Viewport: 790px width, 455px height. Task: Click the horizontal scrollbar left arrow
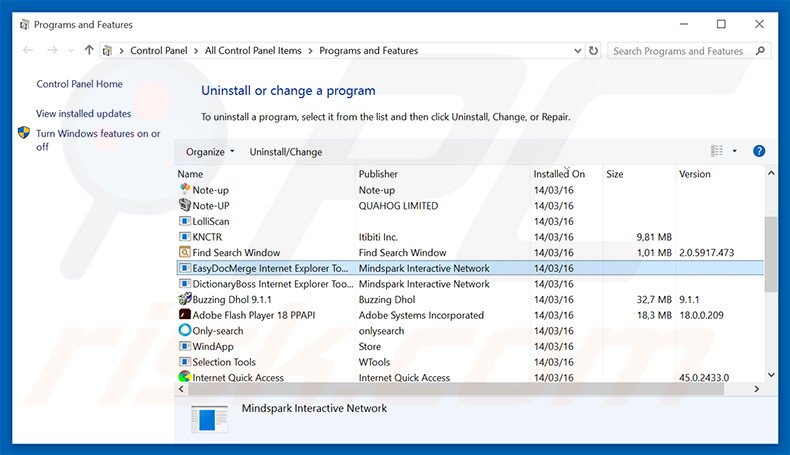[181, 389]
